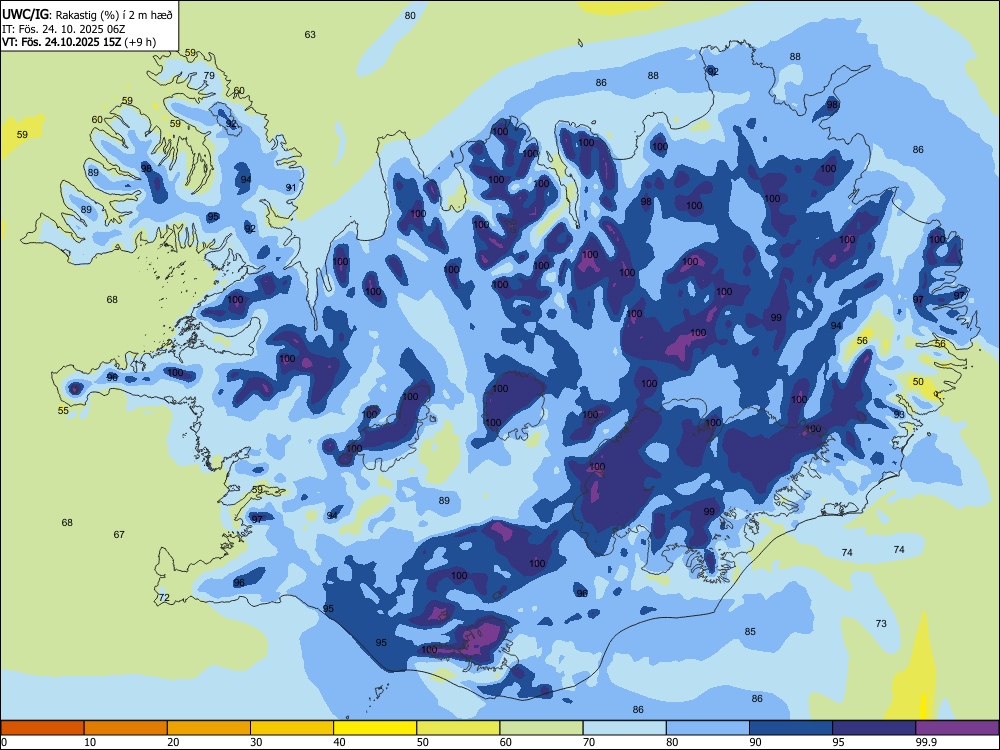Click the 93 value on the eastern coast
The image size is (1000, 750).
pos(899,414)
